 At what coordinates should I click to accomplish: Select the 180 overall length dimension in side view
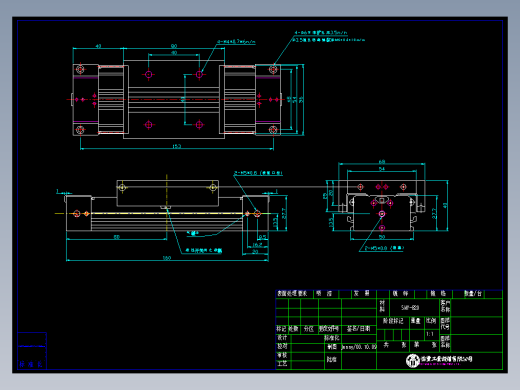[x=167, y=258]
